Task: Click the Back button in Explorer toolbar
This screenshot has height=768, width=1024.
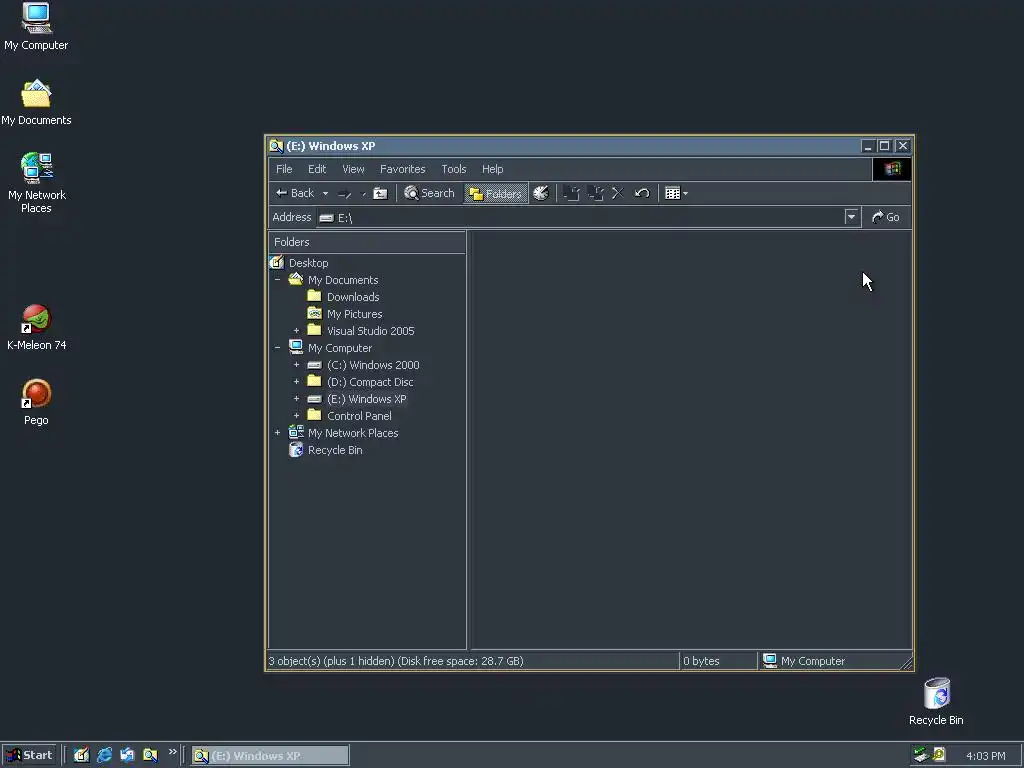Action: click(x=295, y=193)
